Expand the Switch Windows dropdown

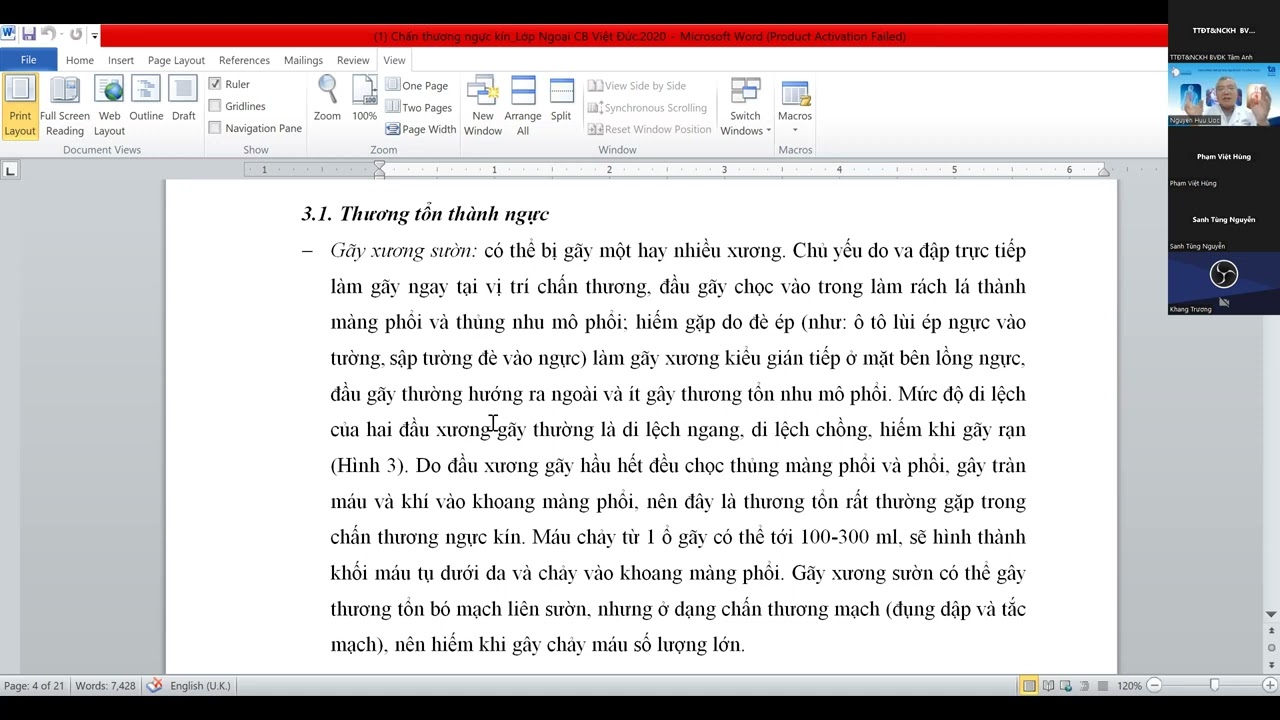[x=745, y=107]
